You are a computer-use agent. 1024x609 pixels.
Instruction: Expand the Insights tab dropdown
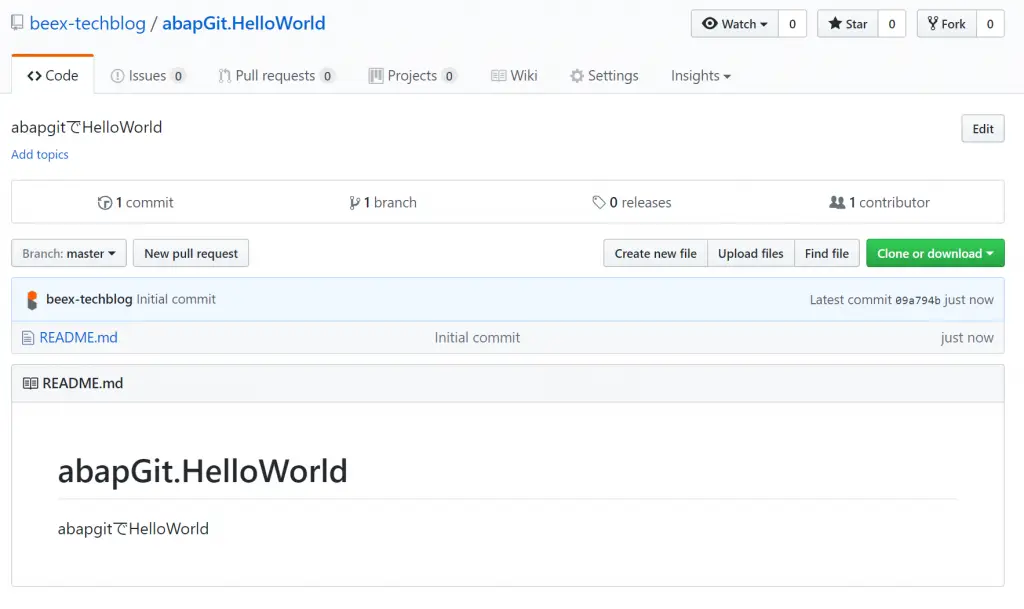701,76
